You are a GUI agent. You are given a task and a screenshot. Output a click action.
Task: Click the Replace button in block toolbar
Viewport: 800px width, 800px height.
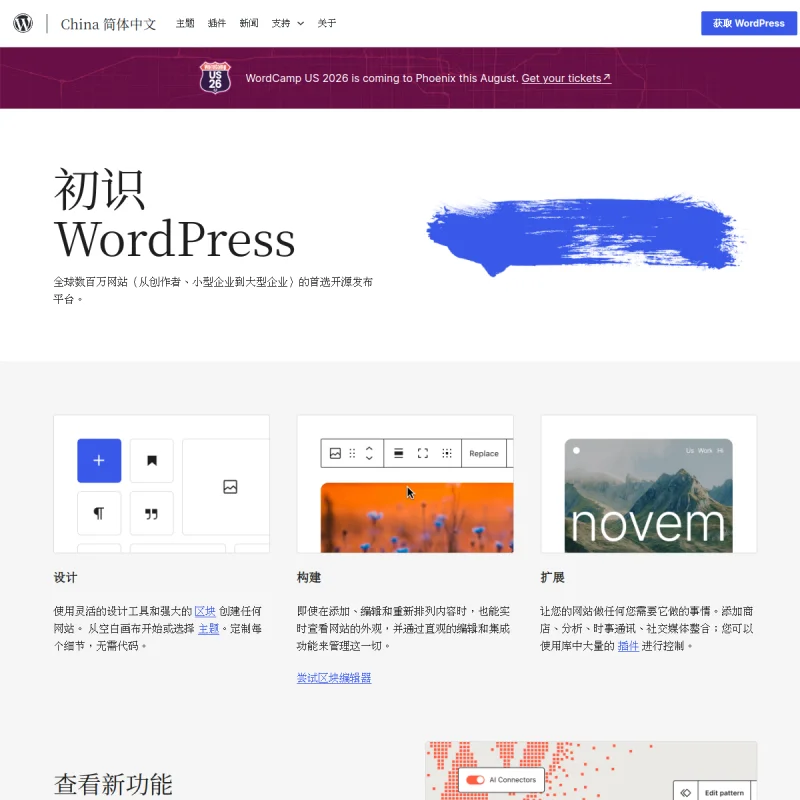coord(484,453)
